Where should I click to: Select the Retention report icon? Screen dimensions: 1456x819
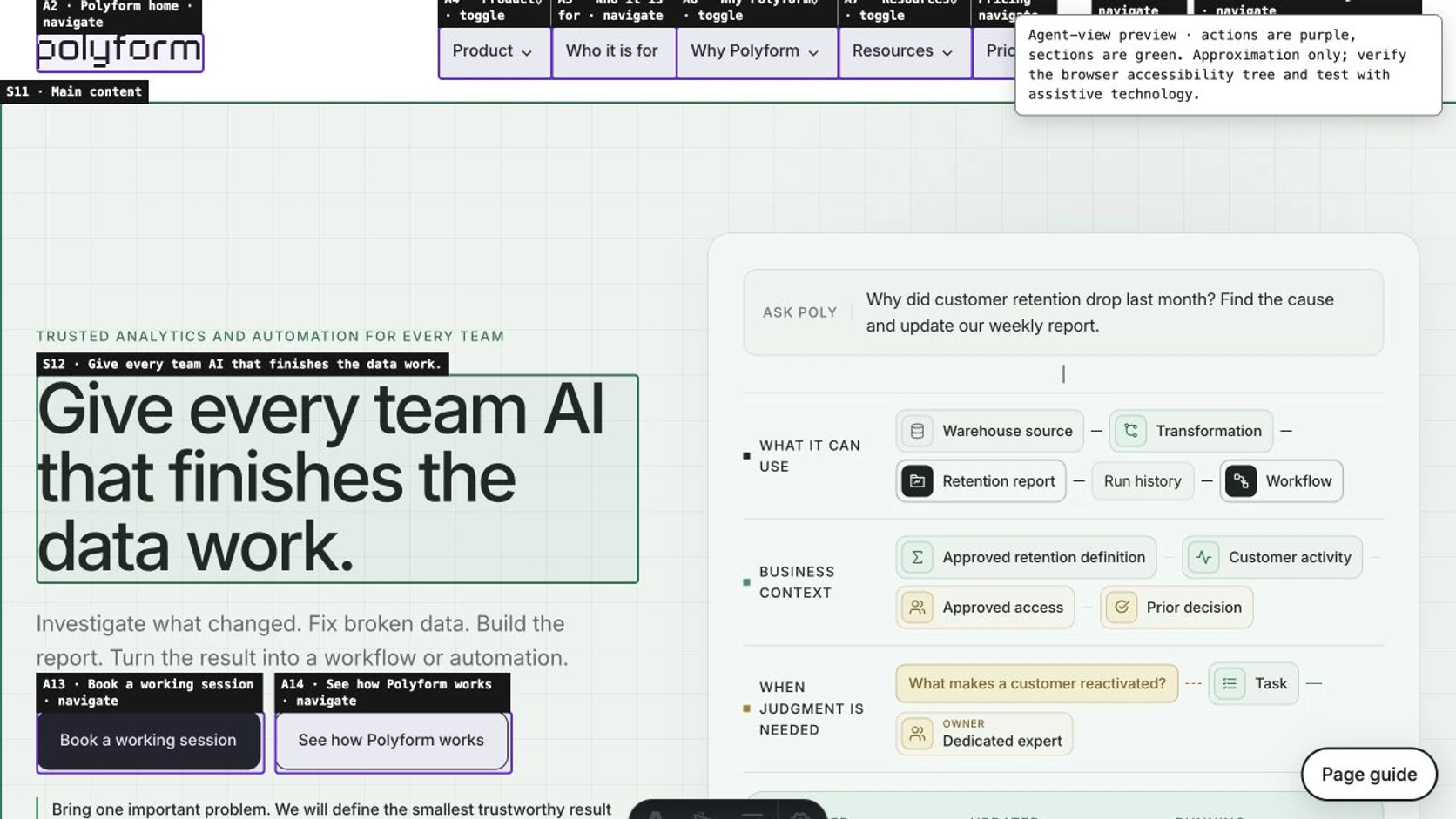tap(917, 481)
